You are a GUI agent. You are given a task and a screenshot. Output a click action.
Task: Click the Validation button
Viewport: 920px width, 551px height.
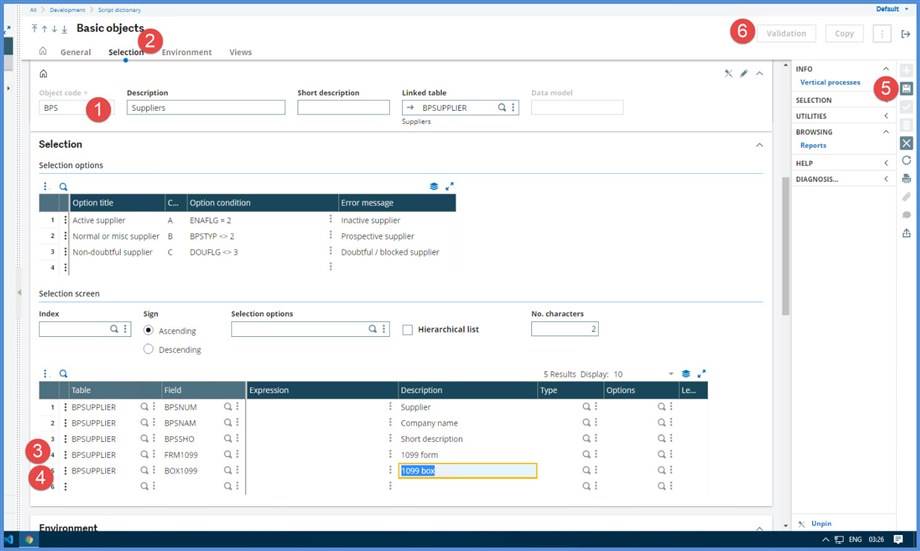pos(786,33)
